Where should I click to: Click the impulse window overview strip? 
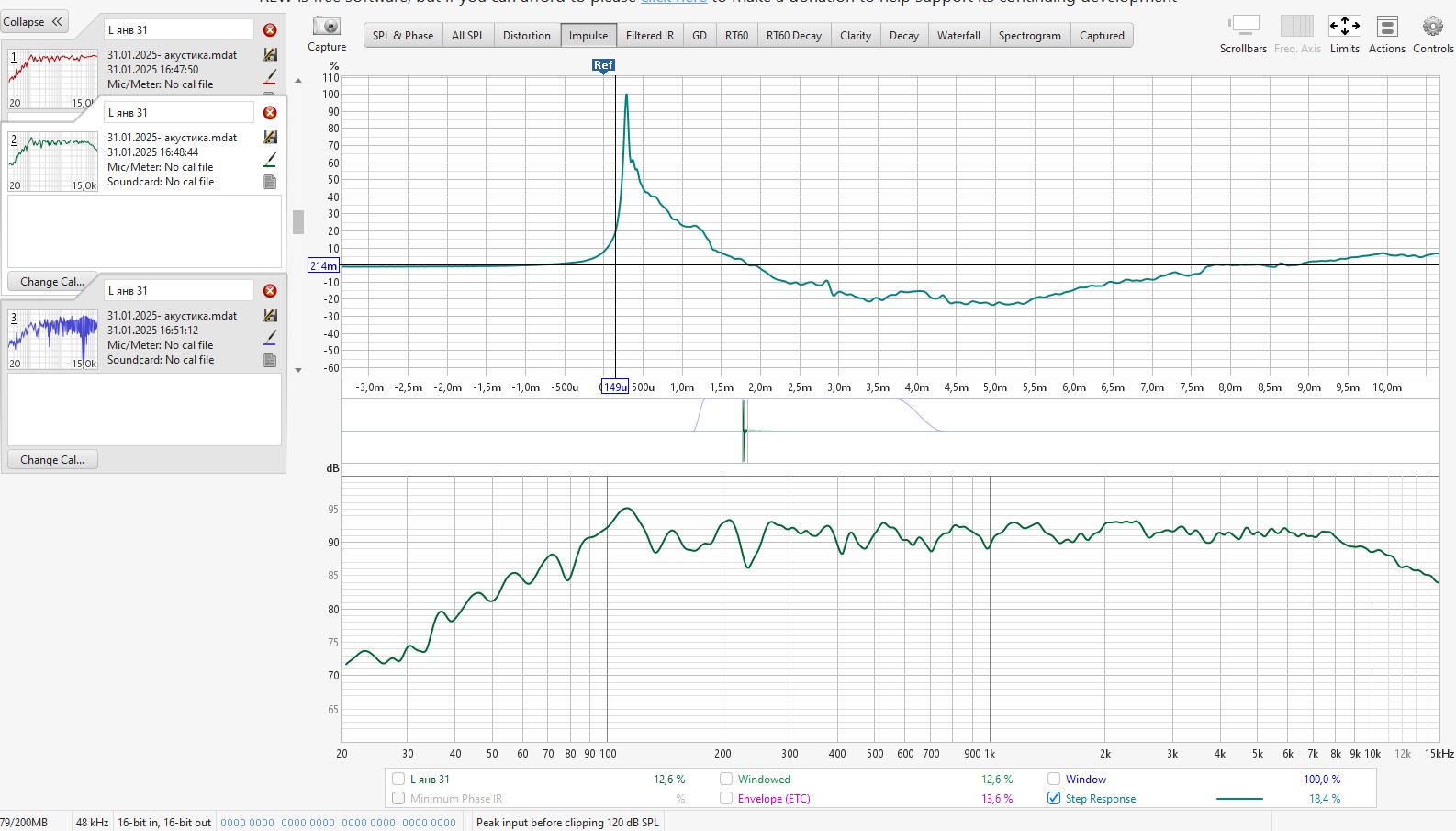click(890, 431)
